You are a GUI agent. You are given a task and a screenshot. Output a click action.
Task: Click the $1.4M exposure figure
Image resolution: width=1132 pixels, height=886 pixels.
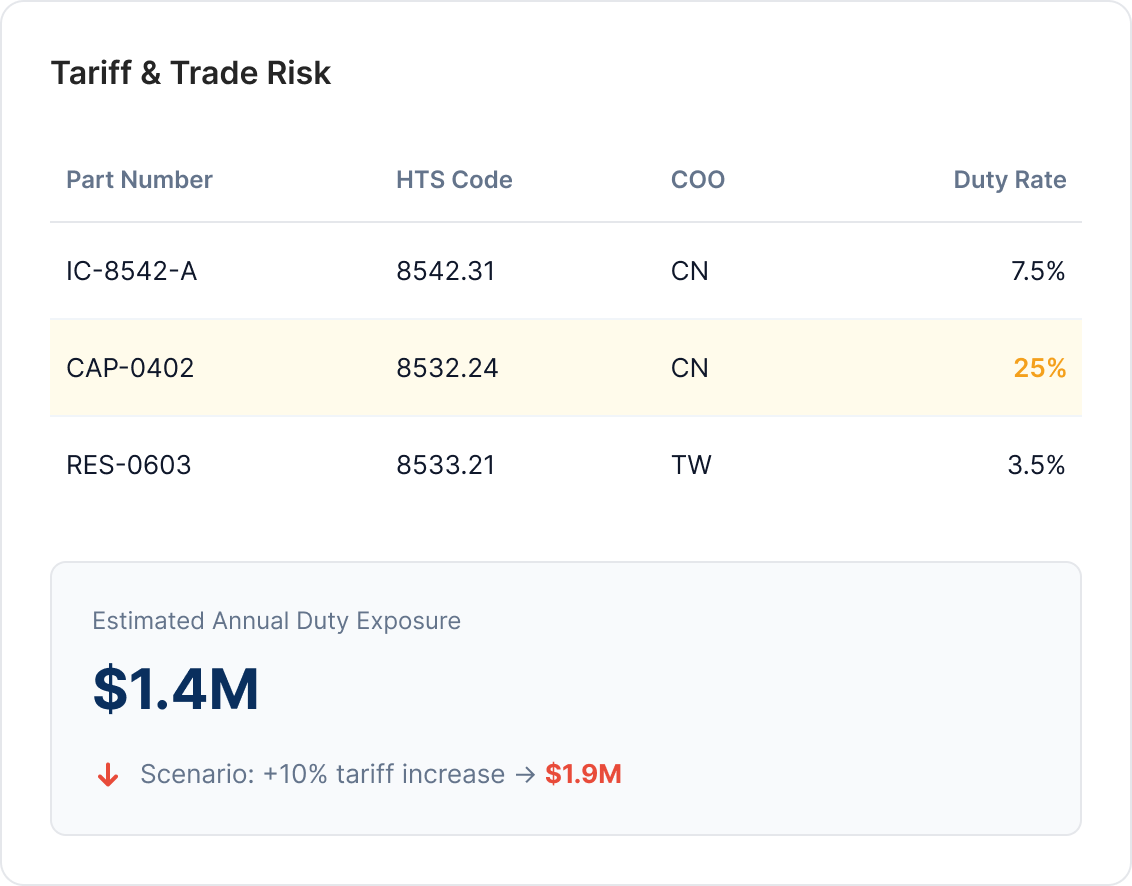[176, 687]
